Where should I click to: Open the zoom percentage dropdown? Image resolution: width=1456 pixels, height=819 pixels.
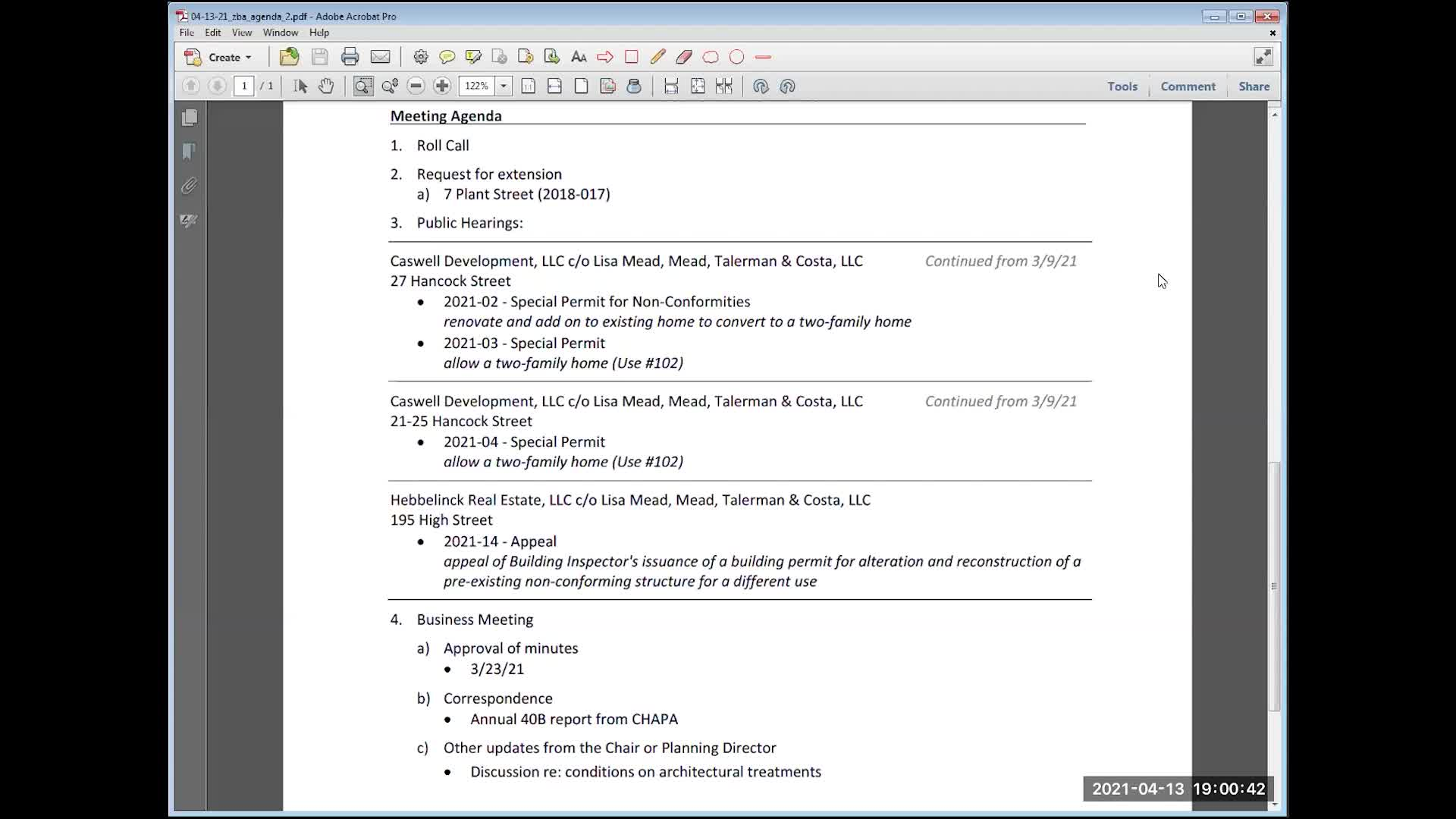click(504, 86)
